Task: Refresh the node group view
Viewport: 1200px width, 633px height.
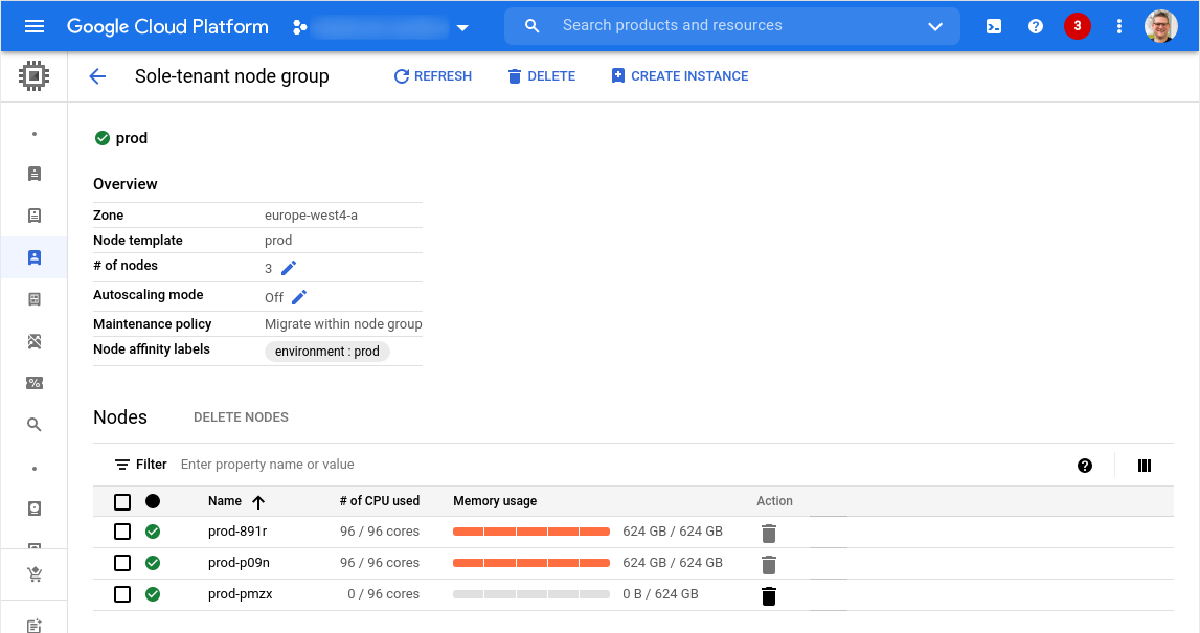Action: click(432, 76)
